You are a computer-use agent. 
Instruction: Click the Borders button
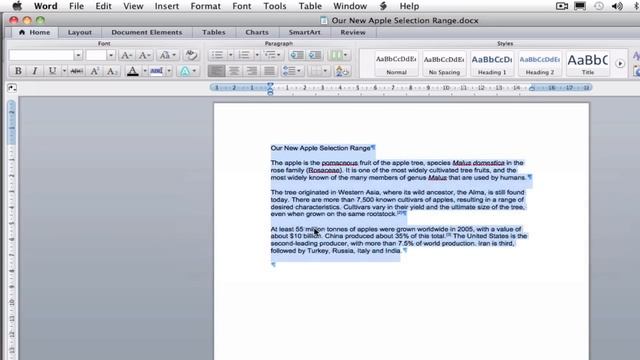(315, 71)
